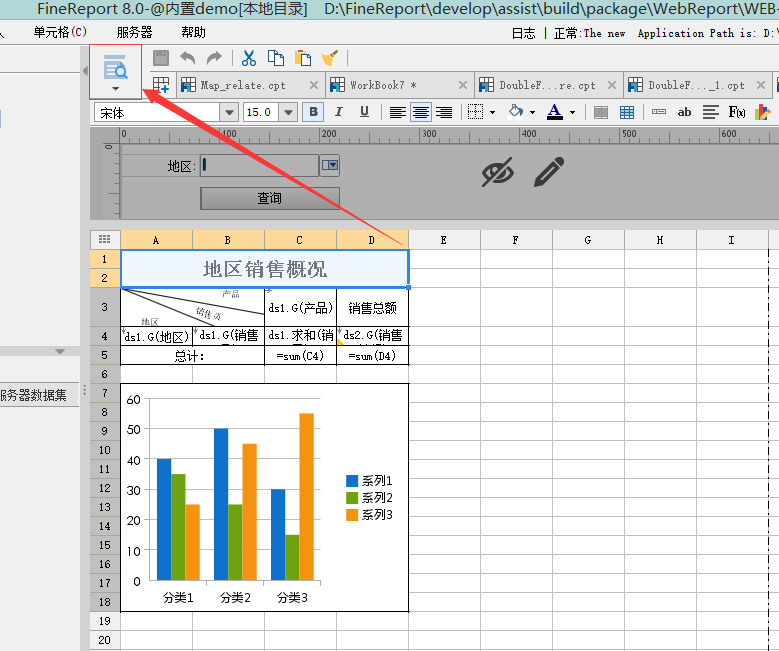Click the font color A icon
This screenshot has width=779, height=651.
[x=554, y=112]
